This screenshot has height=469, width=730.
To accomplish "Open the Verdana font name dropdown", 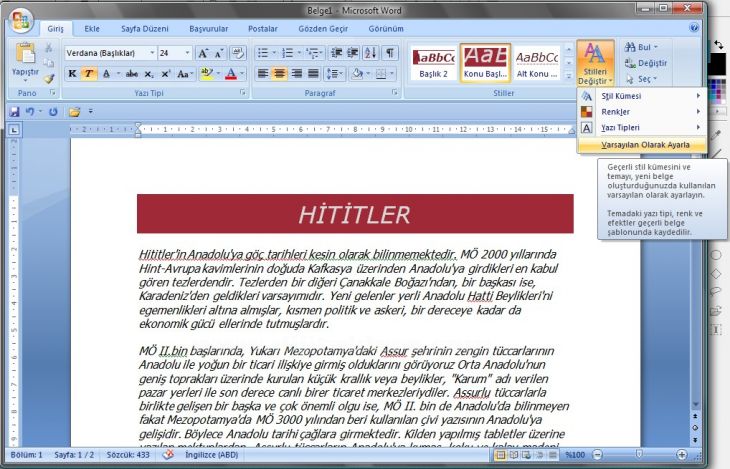I will [152, 53].
